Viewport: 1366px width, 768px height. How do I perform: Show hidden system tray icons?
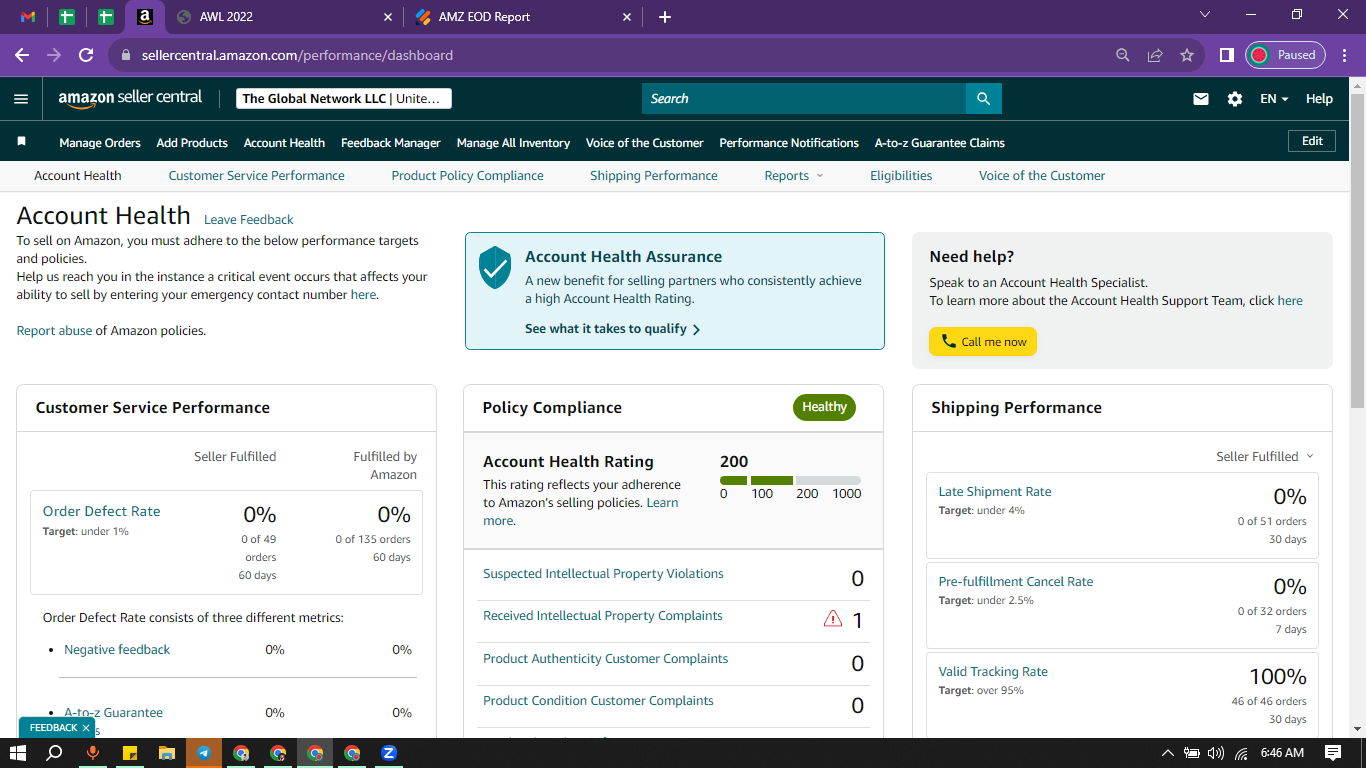(x=1167, y=753)
